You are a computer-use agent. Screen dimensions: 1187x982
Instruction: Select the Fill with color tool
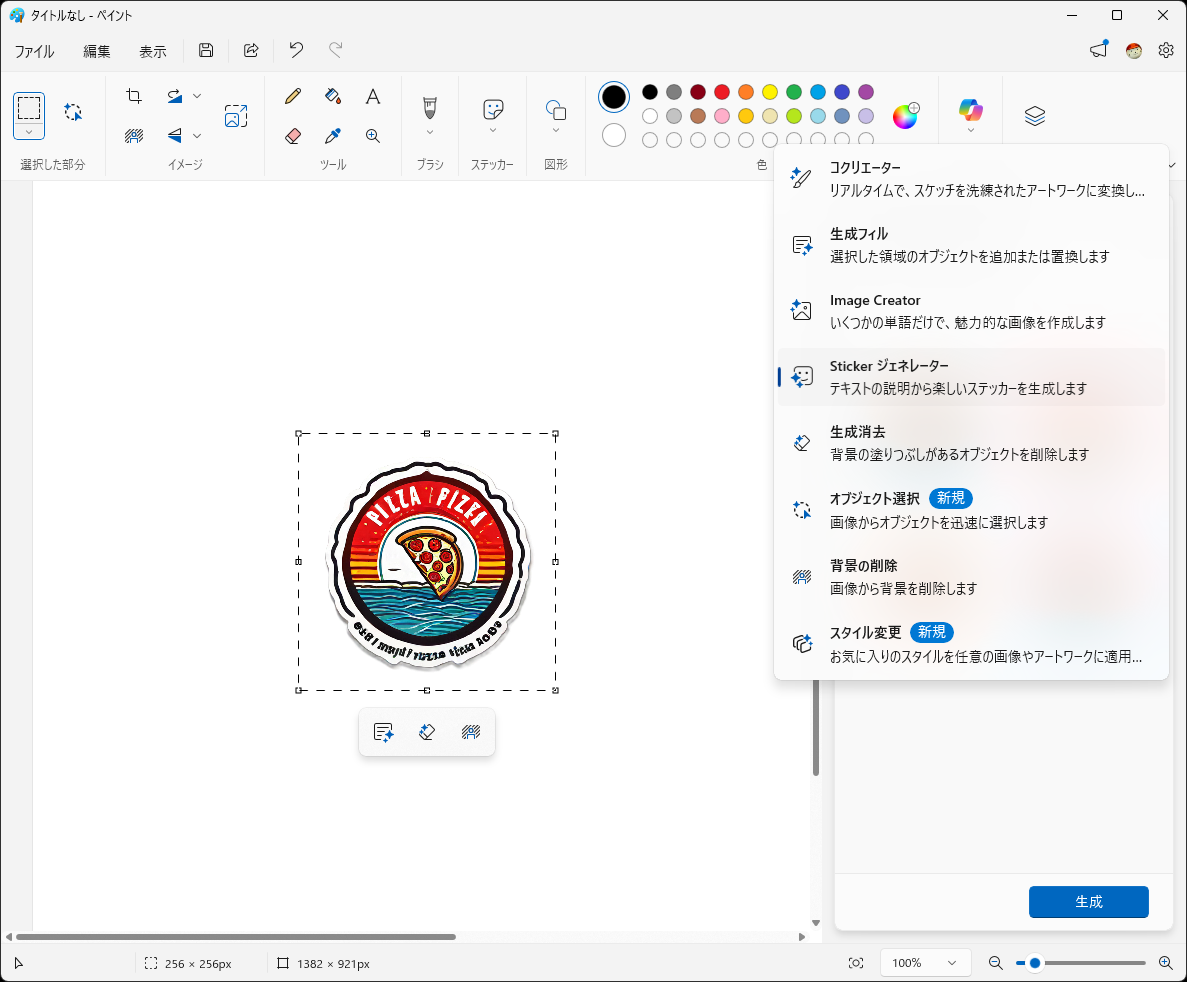333,96
